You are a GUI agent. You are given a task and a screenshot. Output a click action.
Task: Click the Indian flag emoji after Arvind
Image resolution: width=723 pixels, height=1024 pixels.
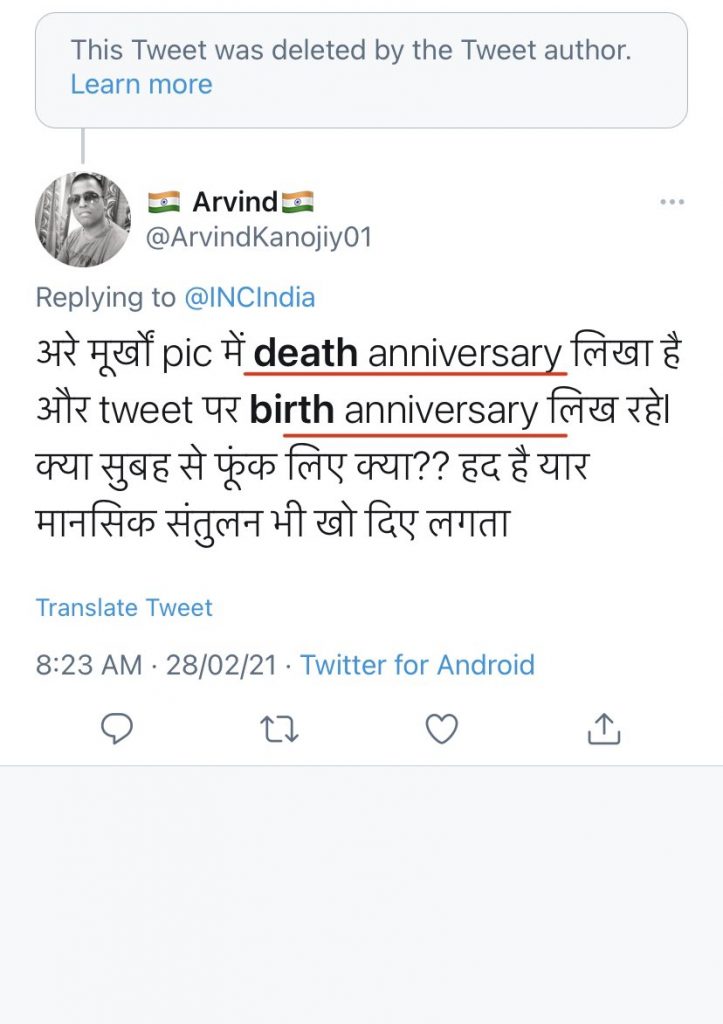298,202
